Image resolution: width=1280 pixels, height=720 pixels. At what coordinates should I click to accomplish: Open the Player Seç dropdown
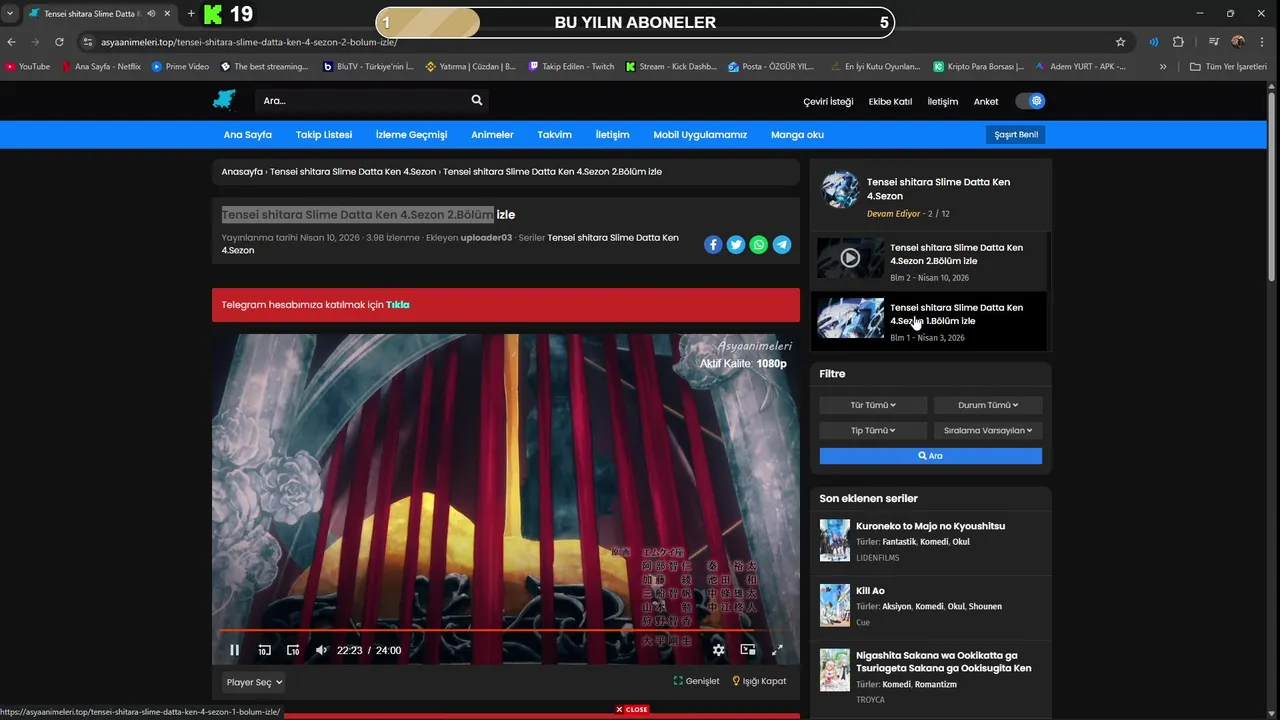click(x=254, y=682)
